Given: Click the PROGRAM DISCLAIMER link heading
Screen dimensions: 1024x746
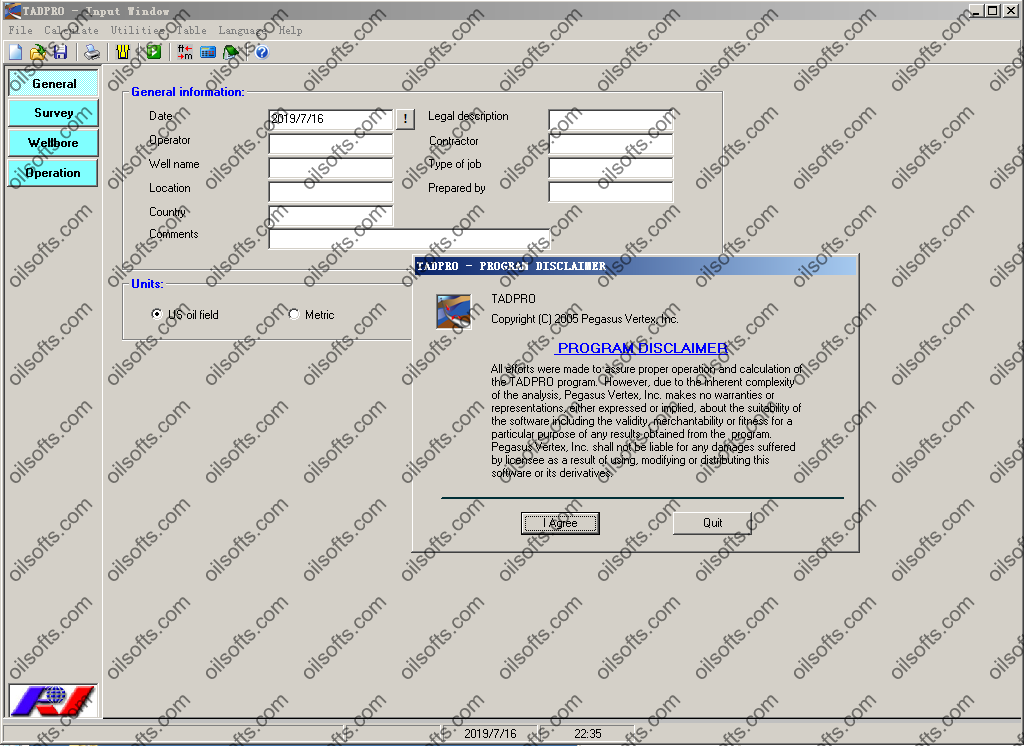Looking at the screenshot, I should coord(643,348).
